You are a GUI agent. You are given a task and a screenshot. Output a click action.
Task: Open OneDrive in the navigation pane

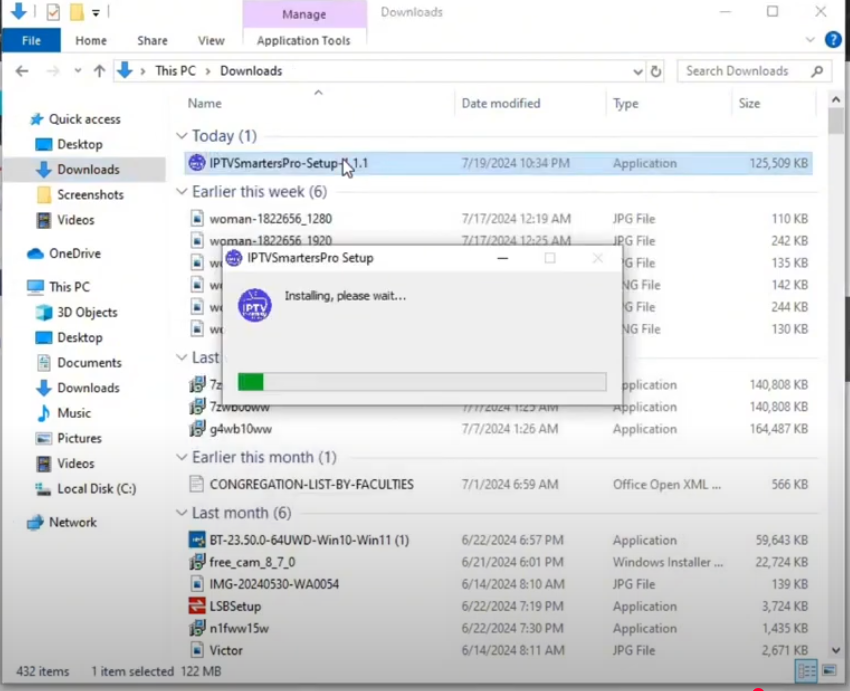(74, 254)
